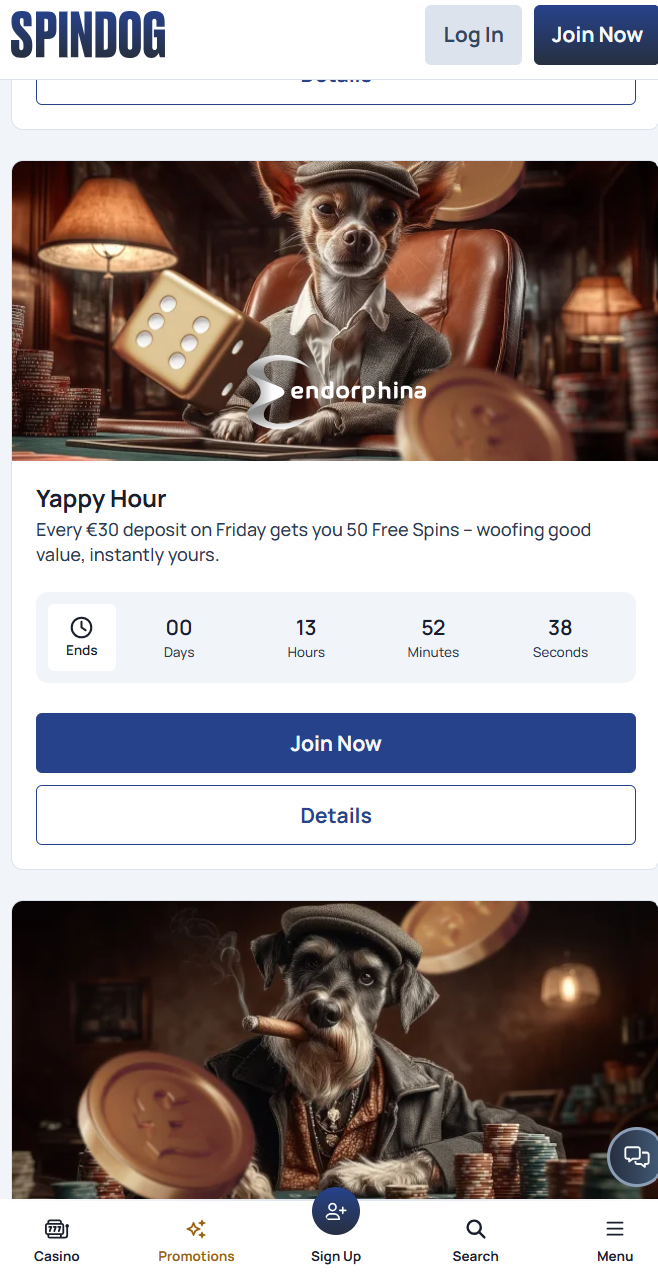Open the Casino section via bottom nav icon

pyautogui.click(x=56, y=1229)
